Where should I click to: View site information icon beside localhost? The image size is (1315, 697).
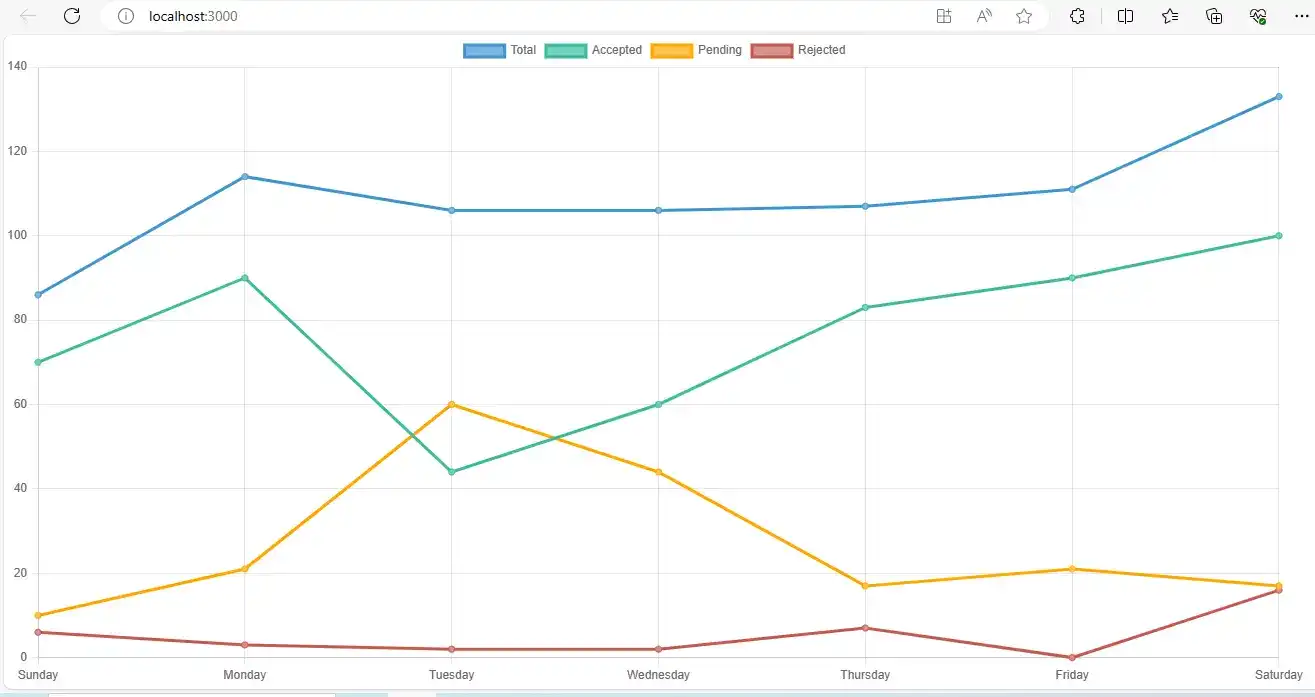pos(126,16)
